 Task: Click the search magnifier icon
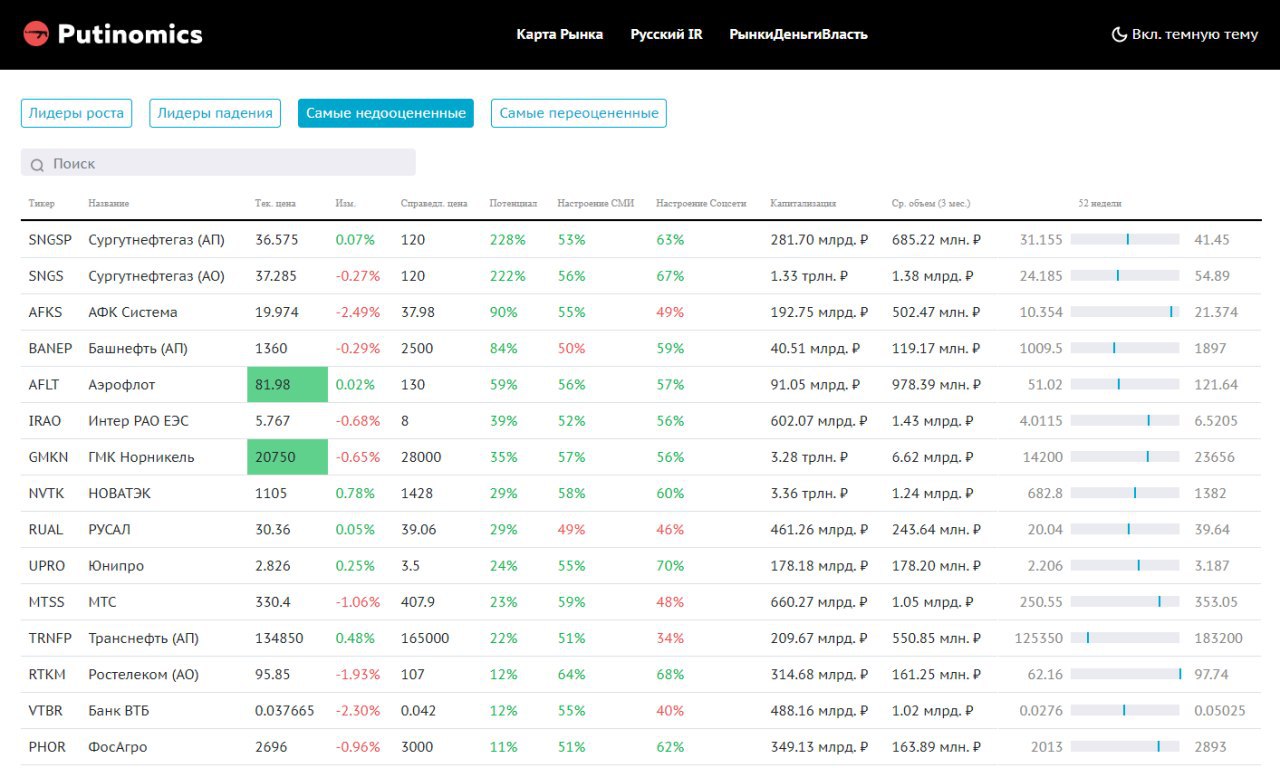(x=37, y=164)
